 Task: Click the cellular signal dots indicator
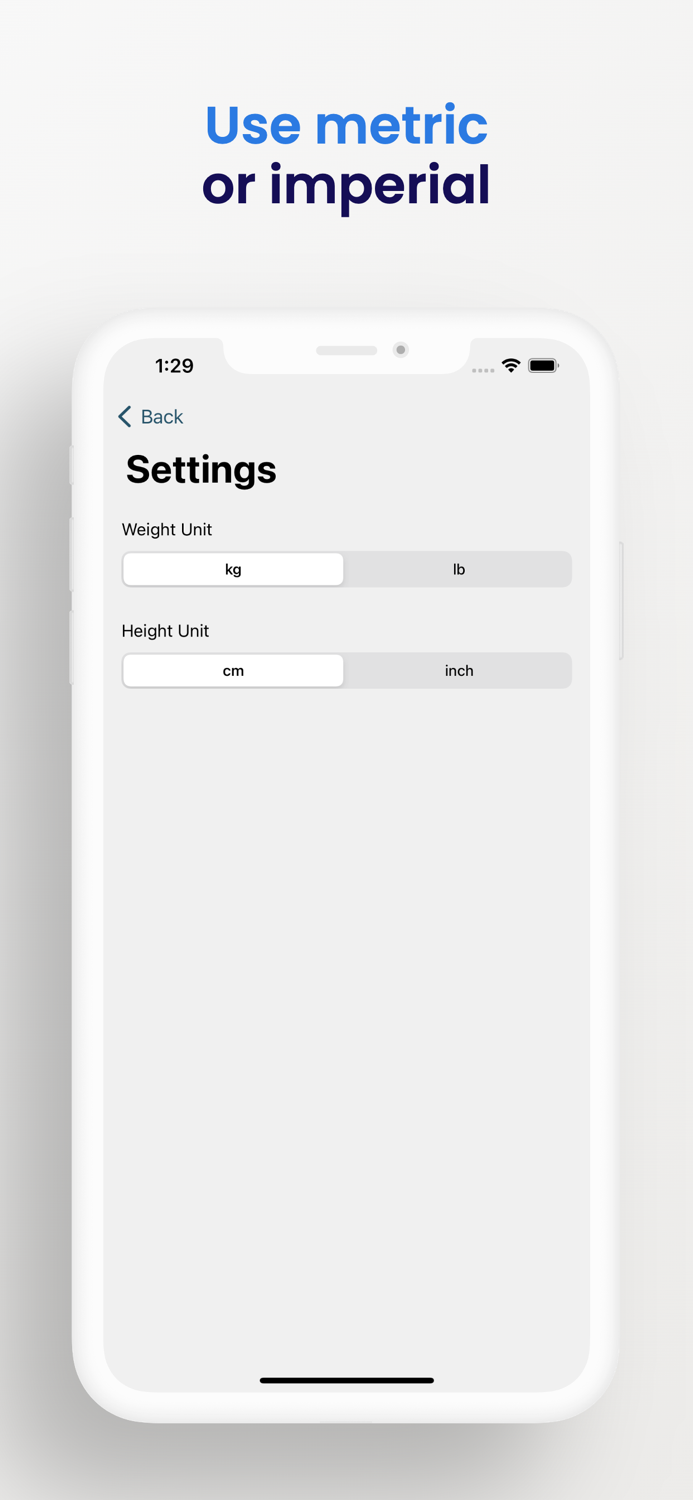click(483, 369)
